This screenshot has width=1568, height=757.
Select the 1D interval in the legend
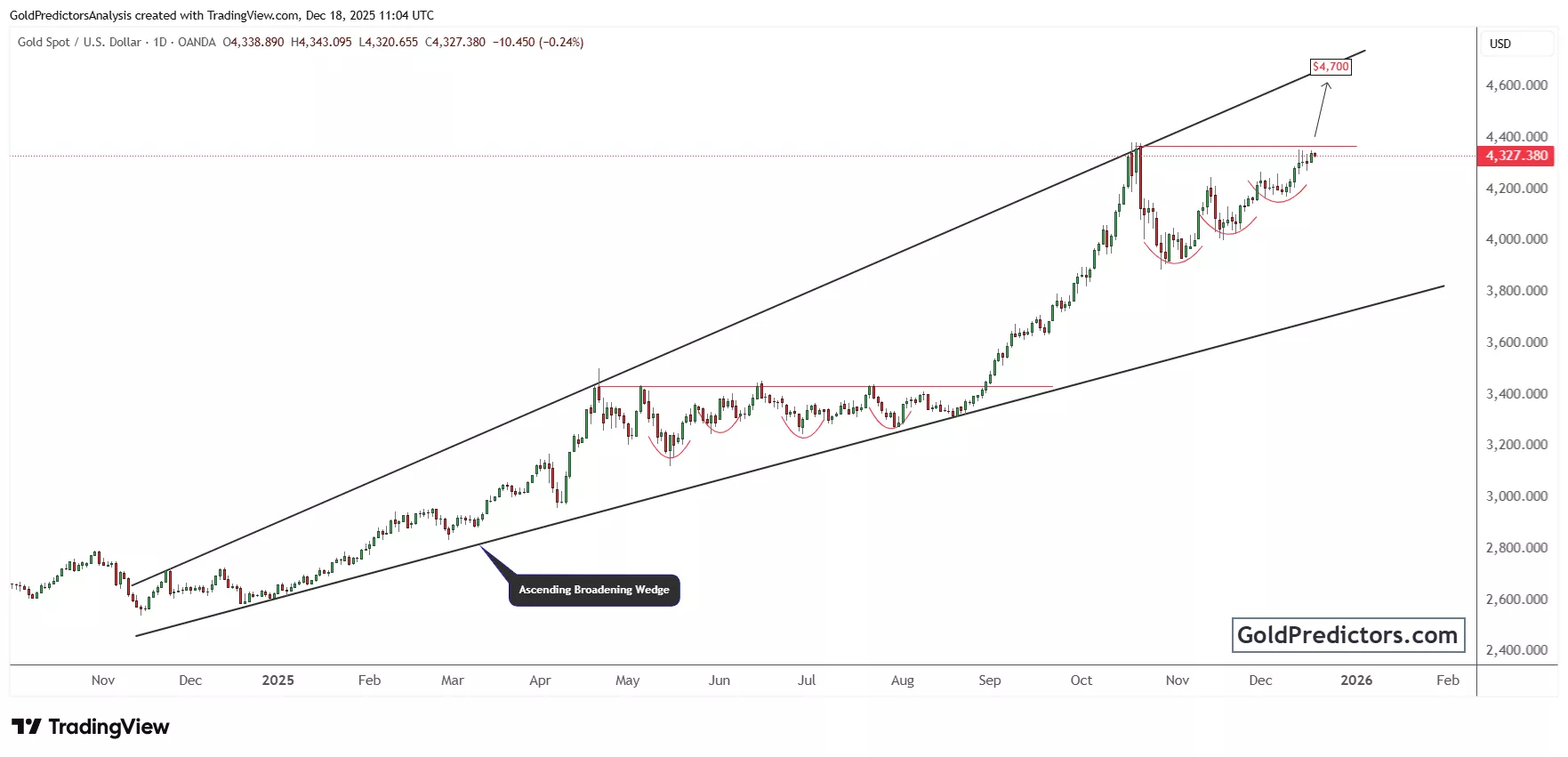[160, 42]
